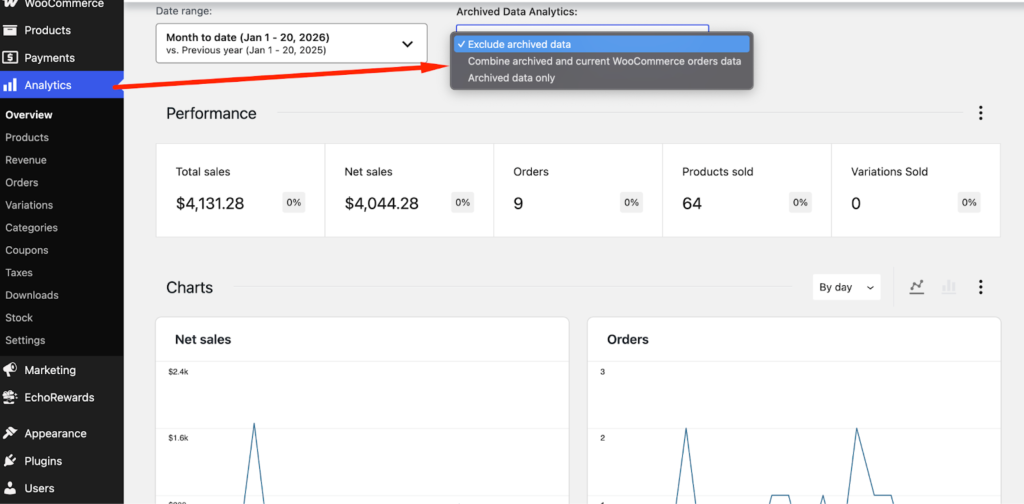The image size is (1024, 504).
Task: Click the Performance section heading
Action: click(211, 113)
